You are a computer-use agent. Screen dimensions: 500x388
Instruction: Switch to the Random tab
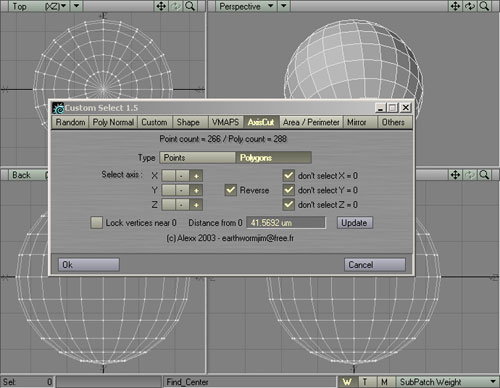[70, 122]
